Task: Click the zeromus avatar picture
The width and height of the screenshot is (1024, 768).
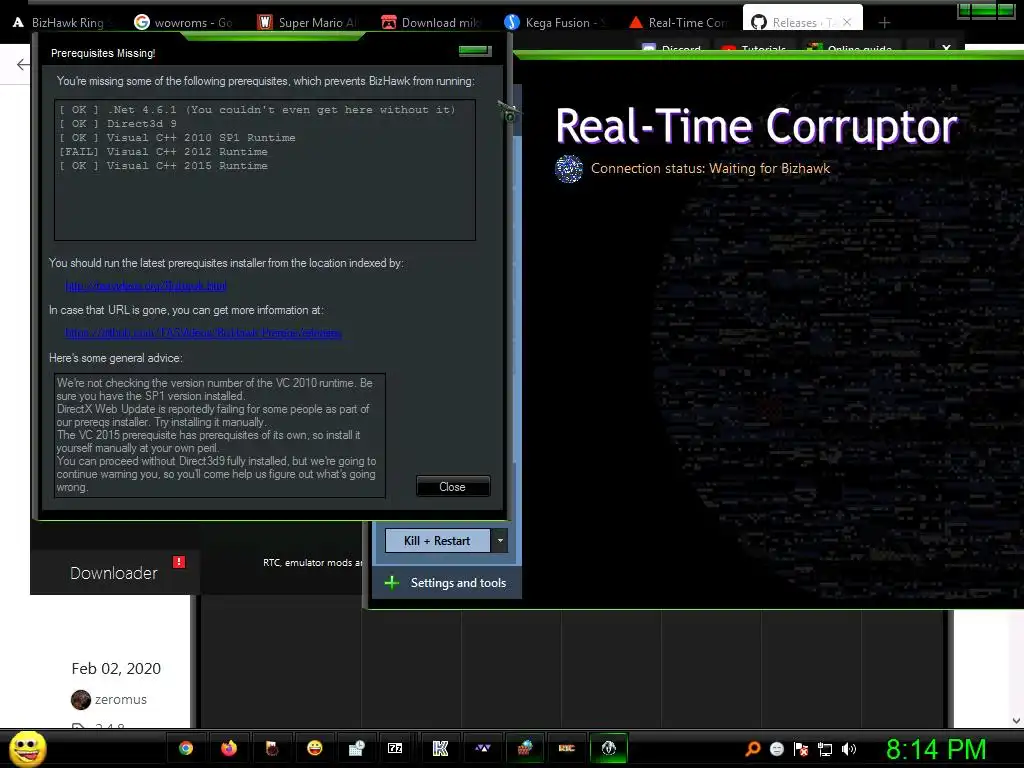Action: point(80,699)
